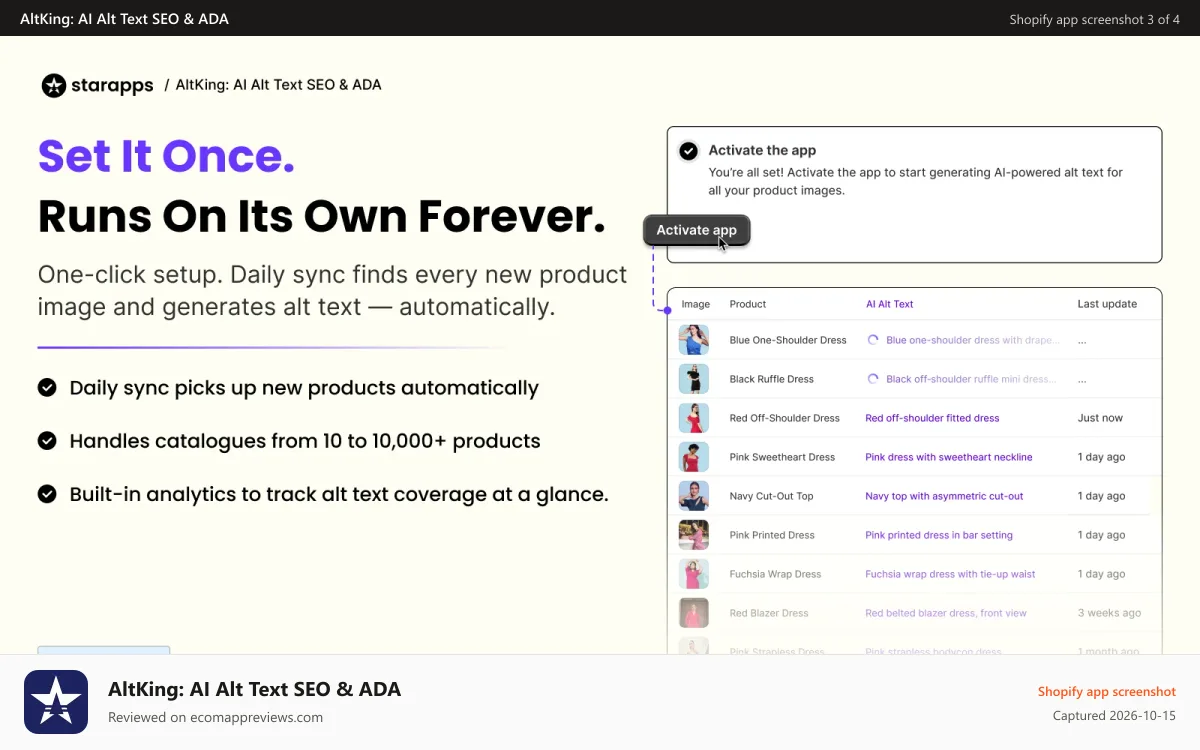The height and width of the screenshot is (750, 1200).
Task: Click breadcrumb 'AltKing: AI Alt Text SEO & ADA'
Action: (278, 85)
